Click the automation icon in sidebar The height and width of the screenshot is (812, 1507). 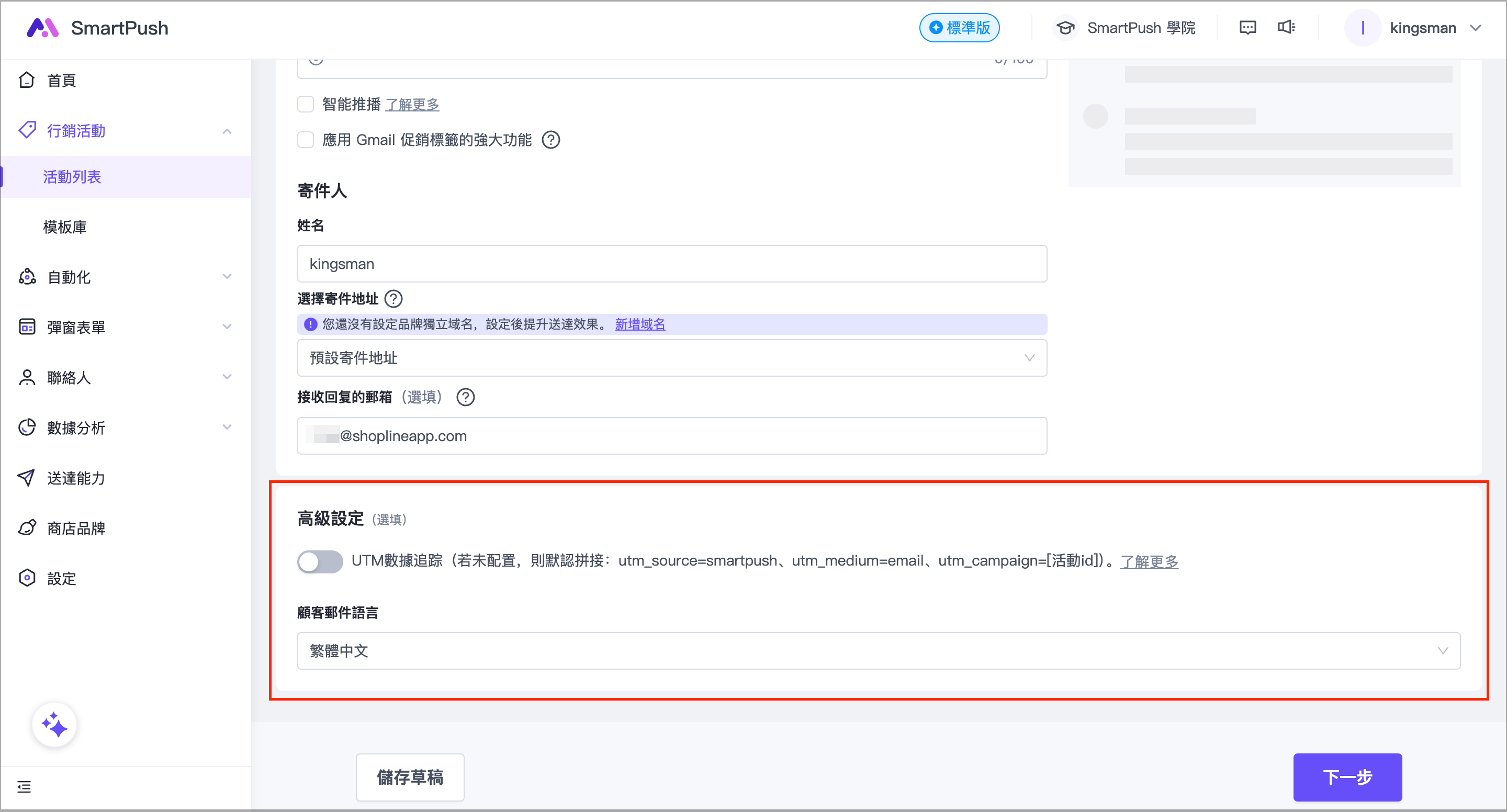click(27, 277)
